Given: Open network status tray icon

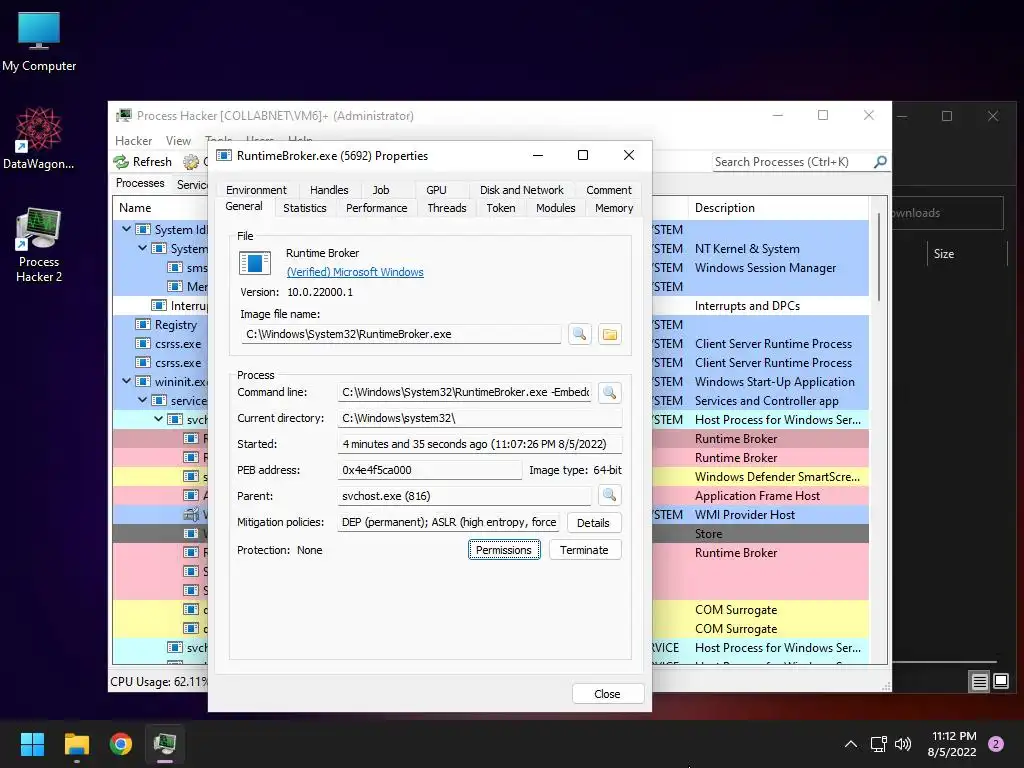Looking at the screenshot, I should pyautogui.click(x=878, y=744).
